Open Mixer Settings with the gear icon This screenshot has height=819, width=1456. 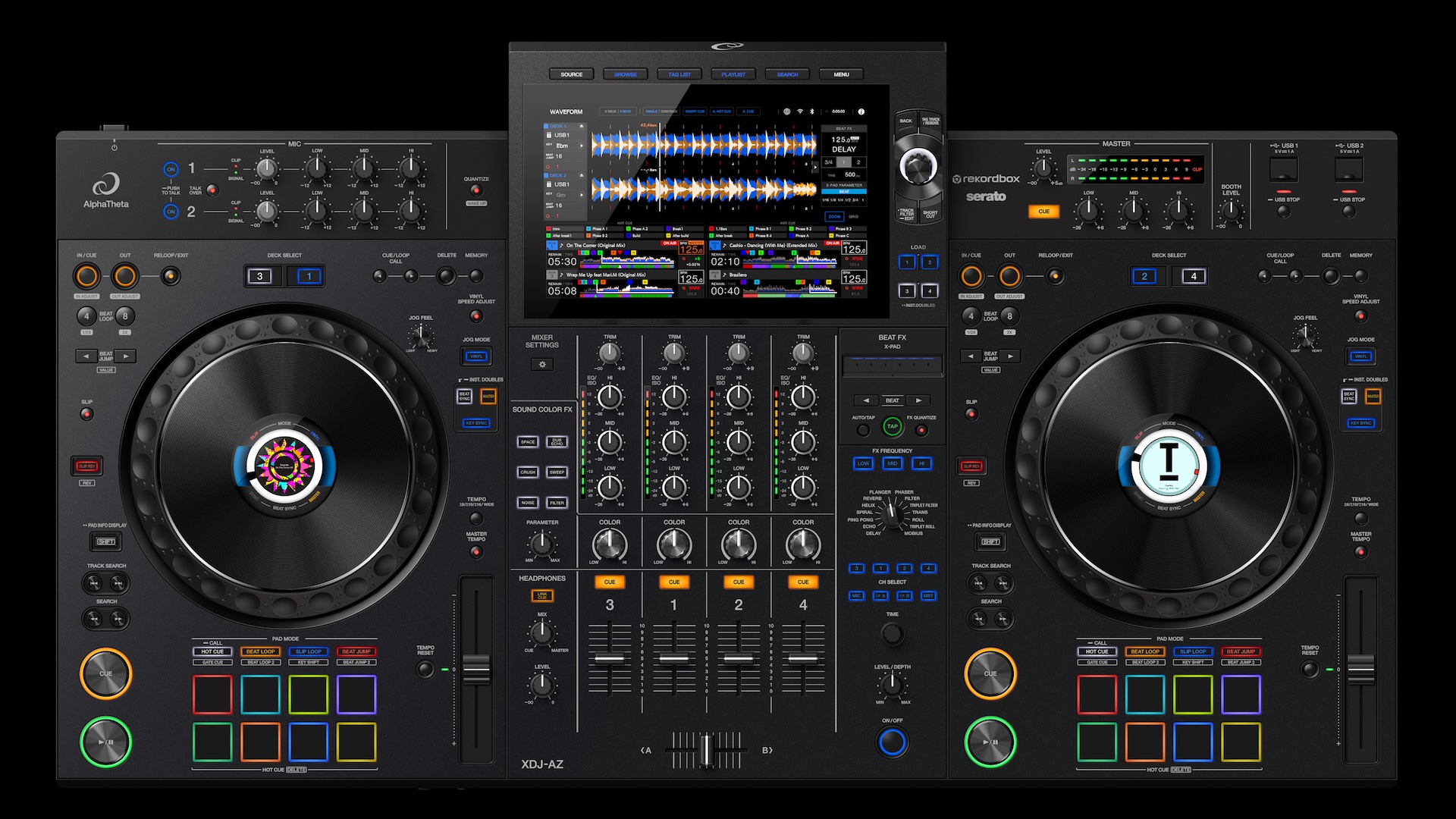click(541, 365)
